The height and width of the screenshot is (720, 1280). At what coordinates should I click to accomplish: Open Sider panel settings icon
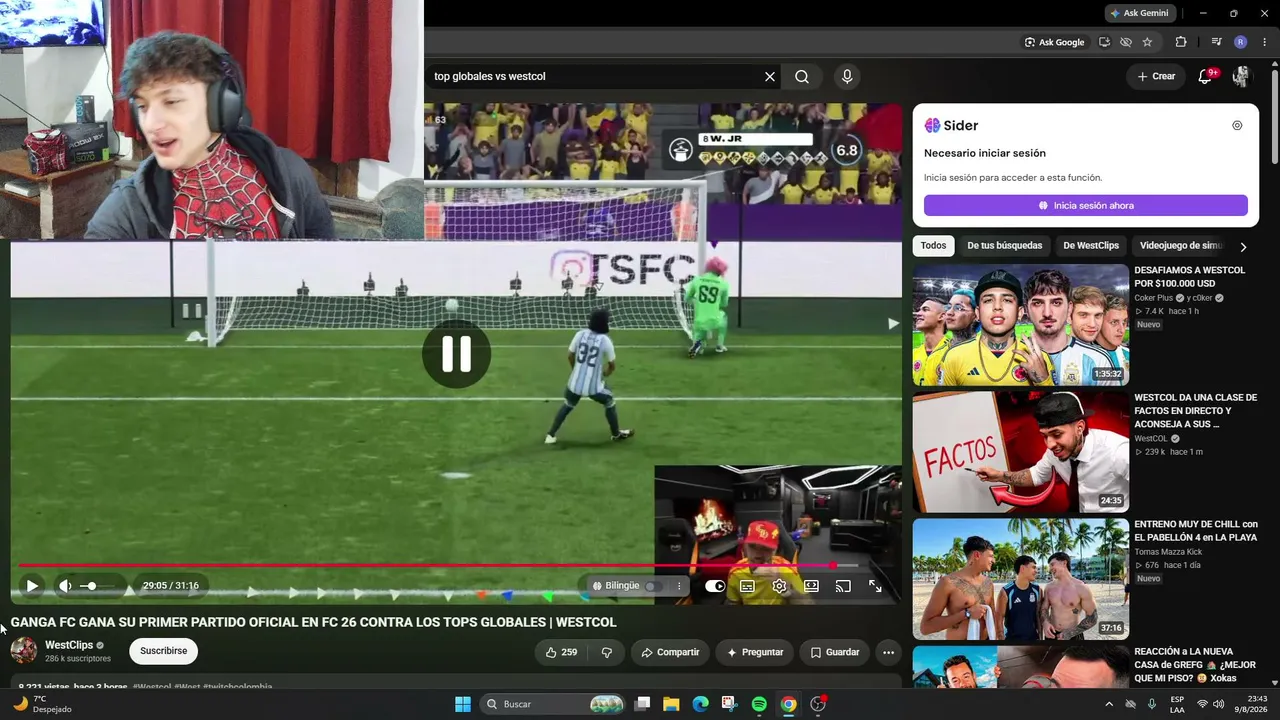(1237, 125)
